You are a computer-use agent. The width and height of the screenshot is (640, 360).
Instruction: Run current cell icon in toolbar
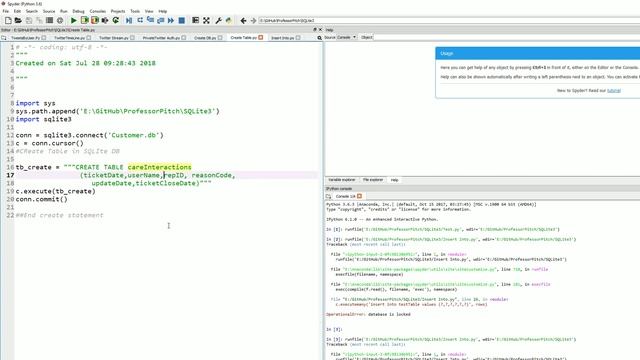(84, 20)
